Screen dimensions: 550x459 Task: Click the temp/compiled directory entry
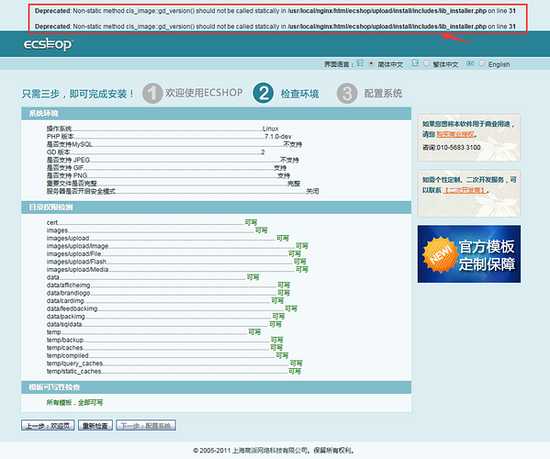(x=67, y=355)
